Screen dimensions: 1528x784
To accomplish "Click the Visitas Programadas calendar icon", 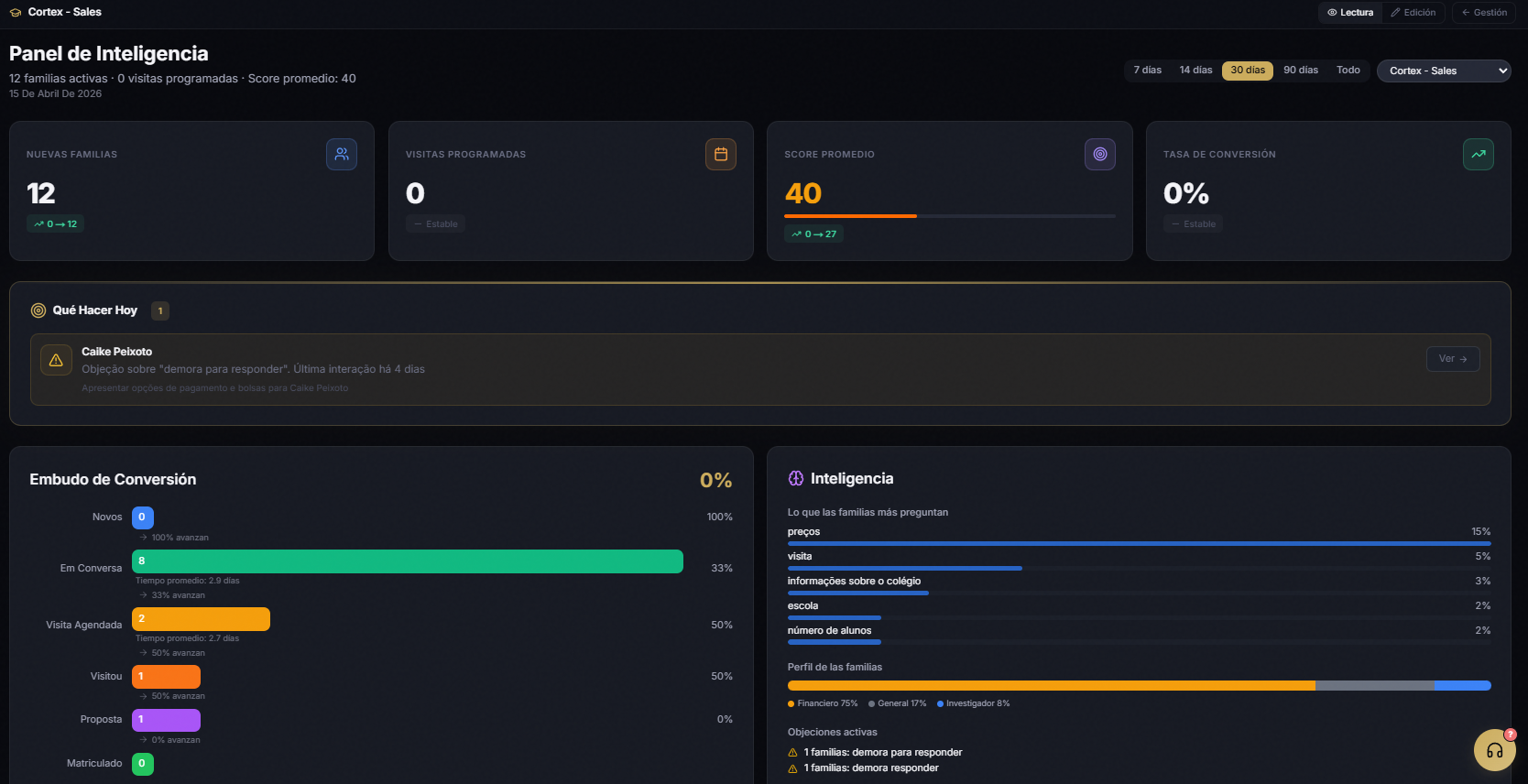I will (x=721, y=155).
